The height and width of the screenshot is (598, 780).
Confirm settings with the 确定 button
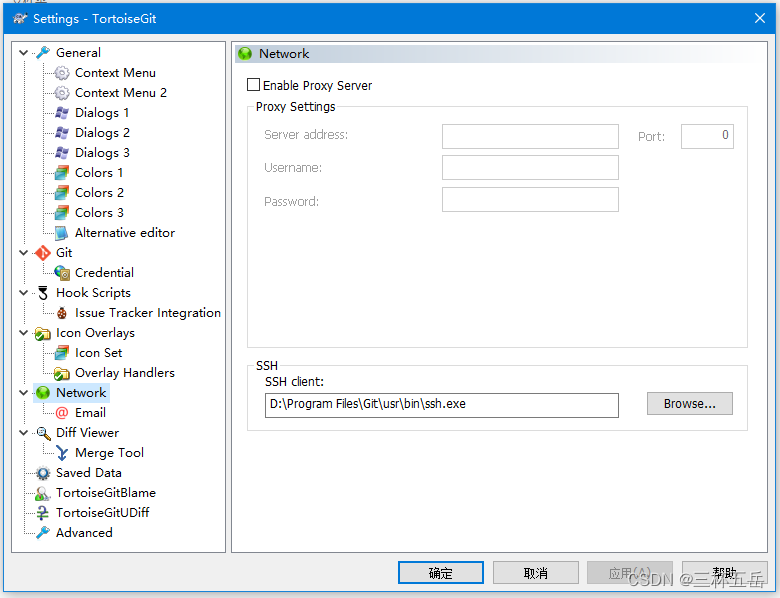pos(441,573)
